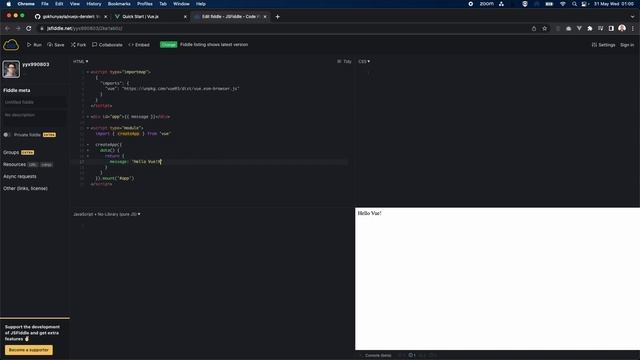The image size is (640, 360).
Task: Click the Console (beta) bar
Action: (378, 356)
